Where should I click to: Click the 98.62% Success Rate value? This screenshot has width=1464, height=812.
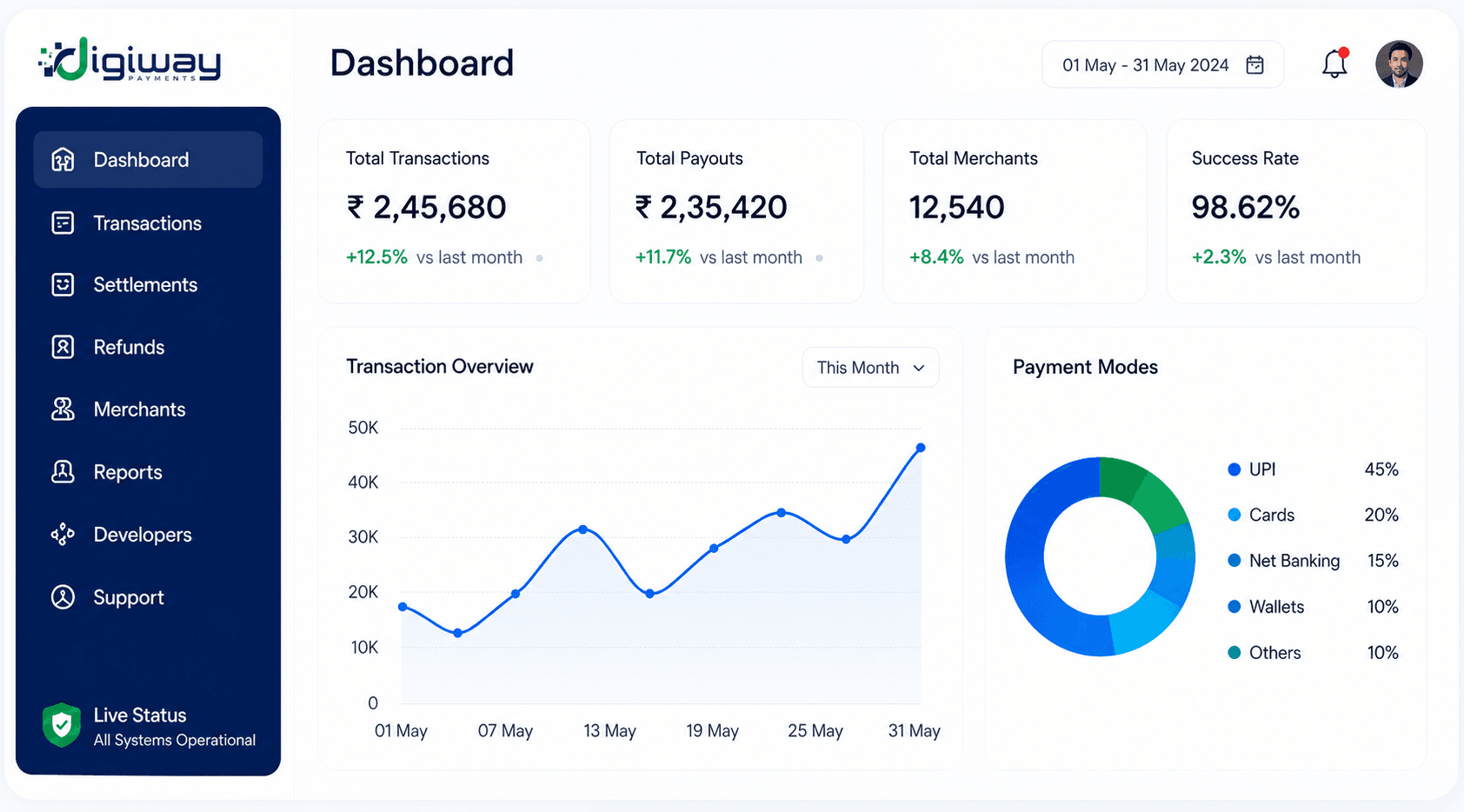coord(1245,208)
